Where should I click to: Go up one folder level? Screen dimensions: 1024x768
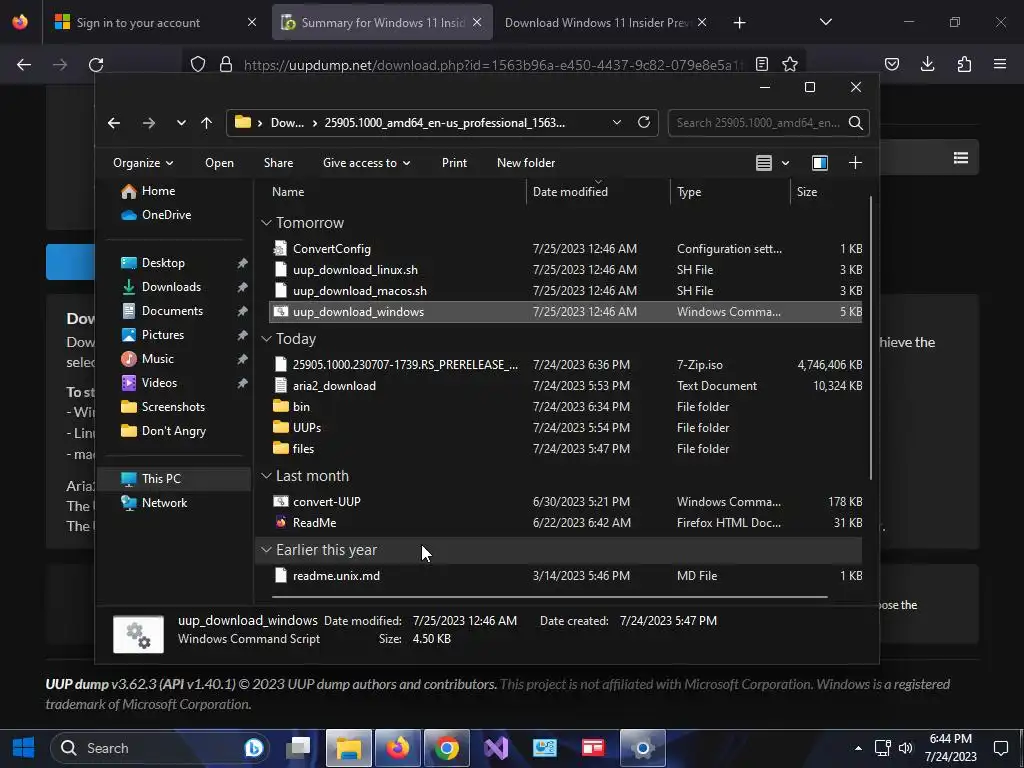206,123
